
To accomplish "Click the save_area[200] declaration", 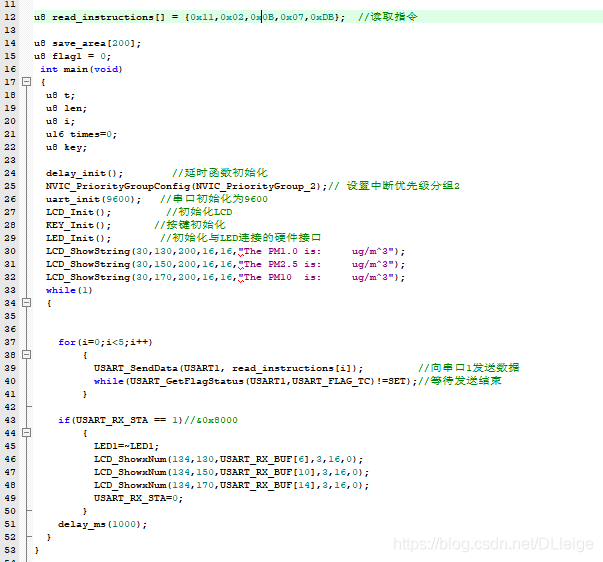I will point(87,43).
